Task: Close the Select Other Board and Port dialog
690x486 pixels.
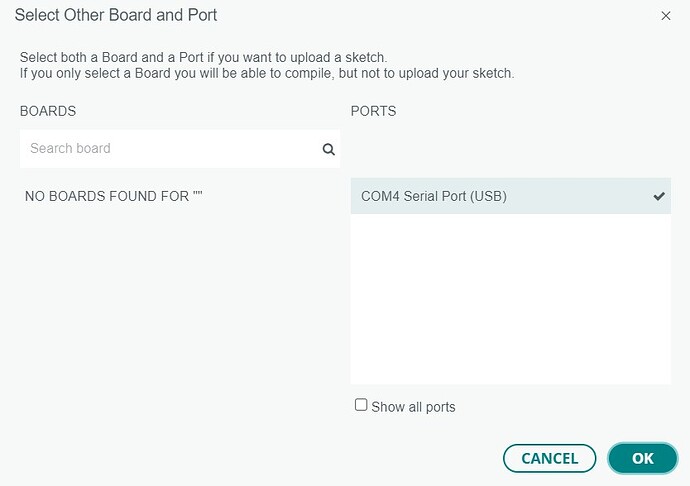Action: [x=666, y=16]
